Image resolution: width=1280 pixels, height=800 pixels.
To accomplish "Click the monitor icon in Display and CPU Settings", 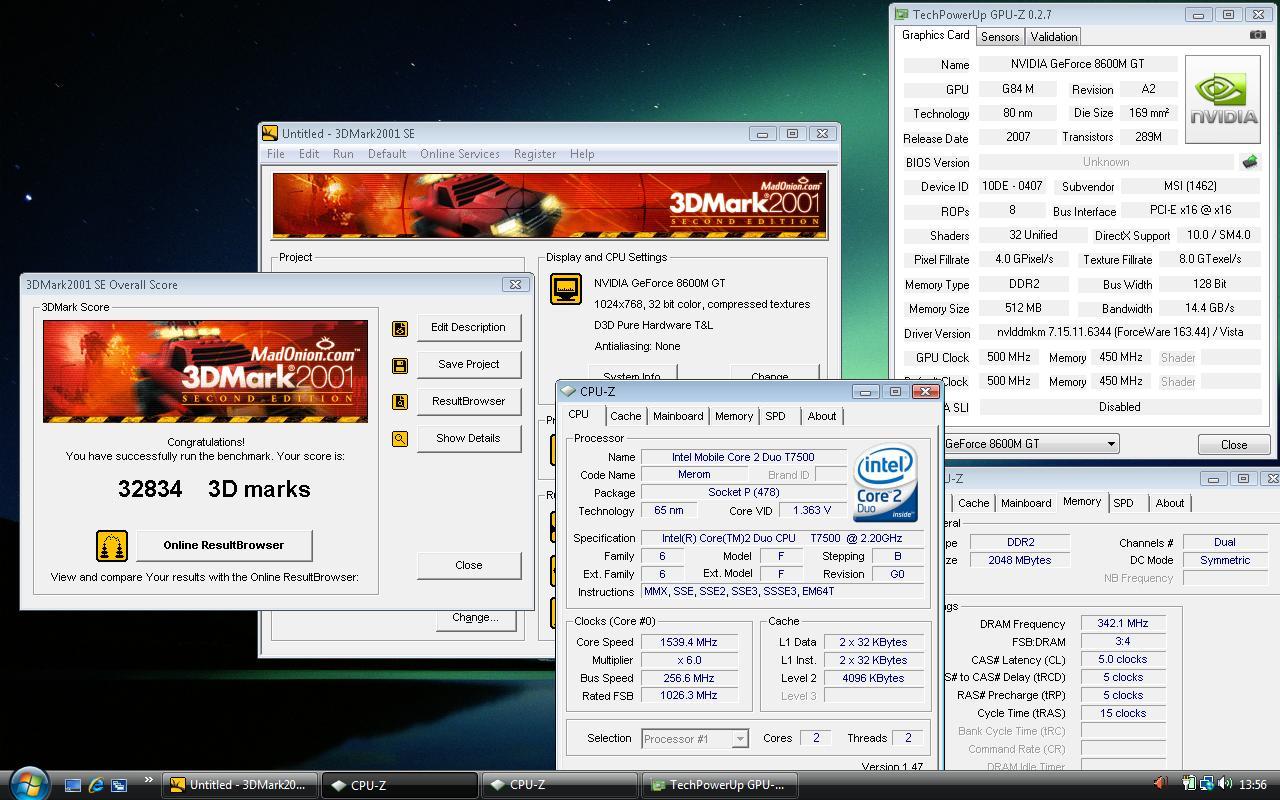I will [x=566, y=290].
